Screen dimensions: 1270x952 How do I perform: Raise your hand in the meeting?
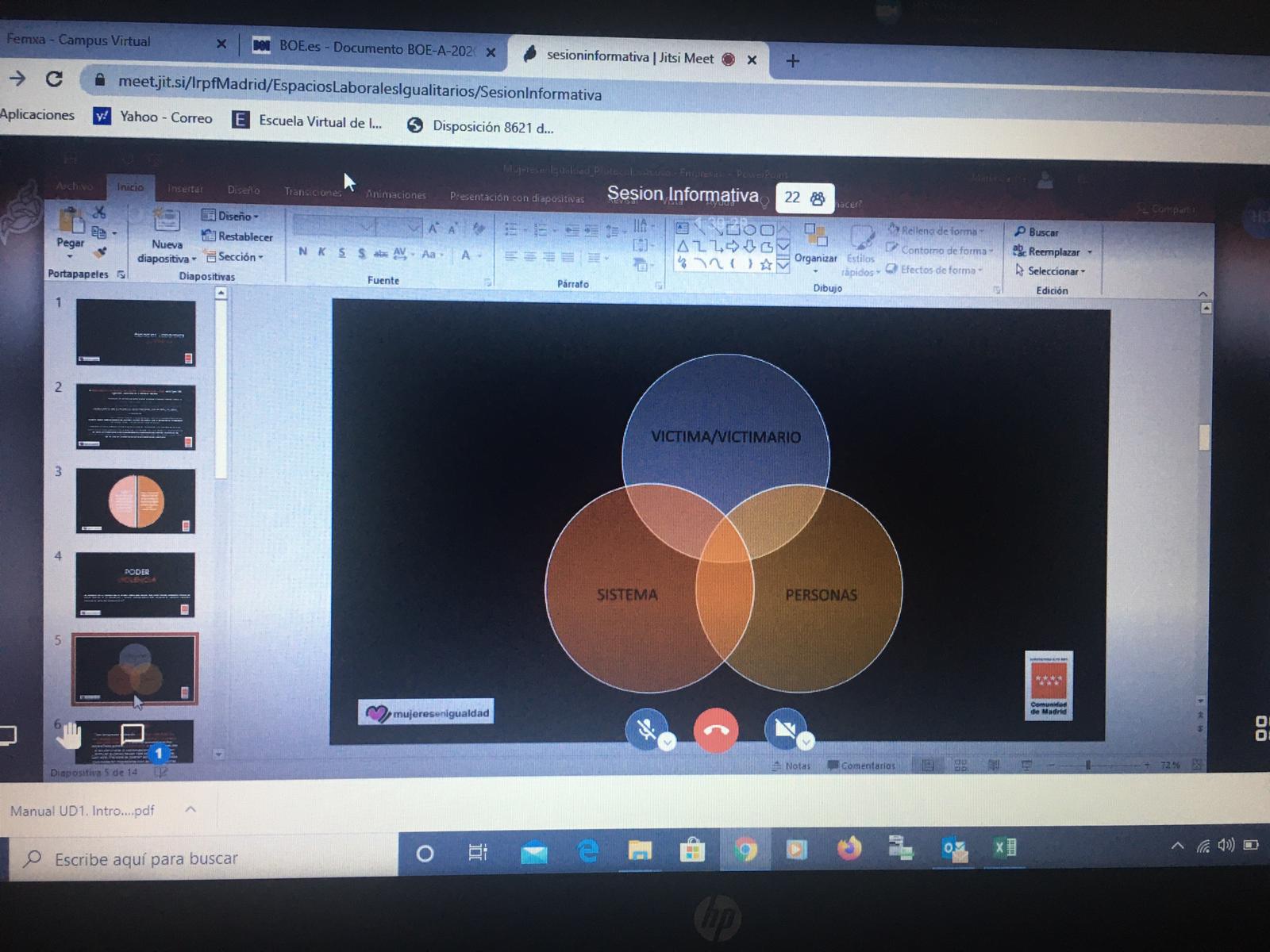tap(69, 735)
